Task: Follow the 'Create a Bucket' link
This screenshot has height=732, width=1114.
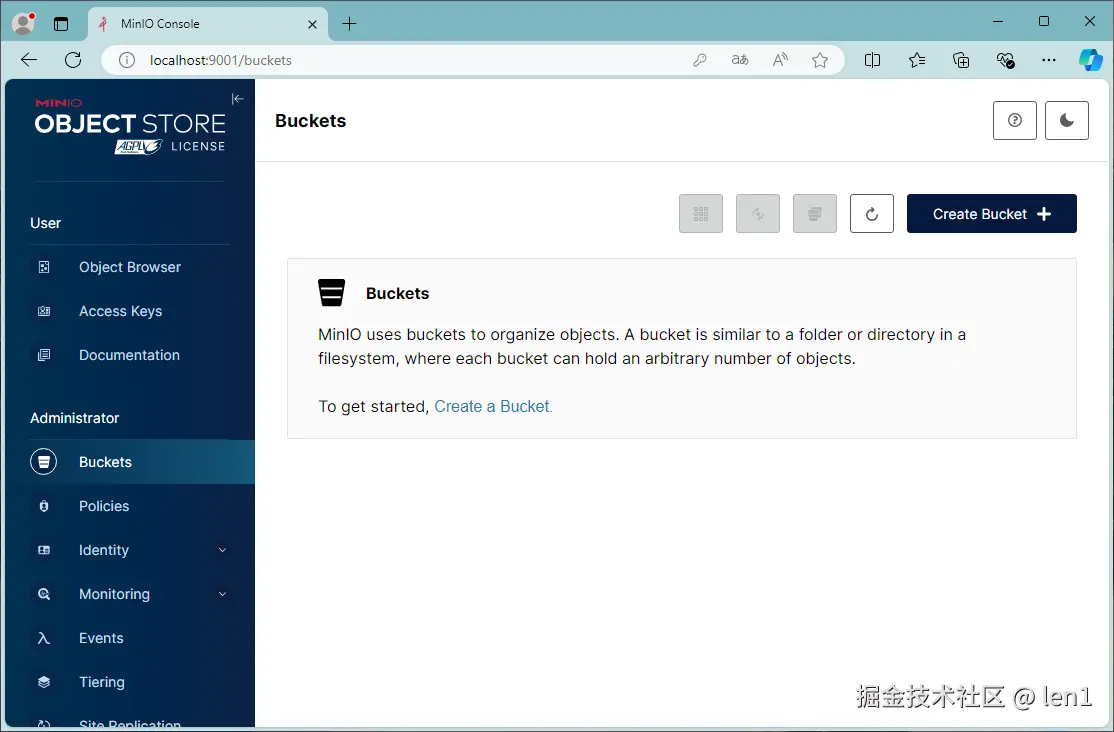Action: [493, 407]
